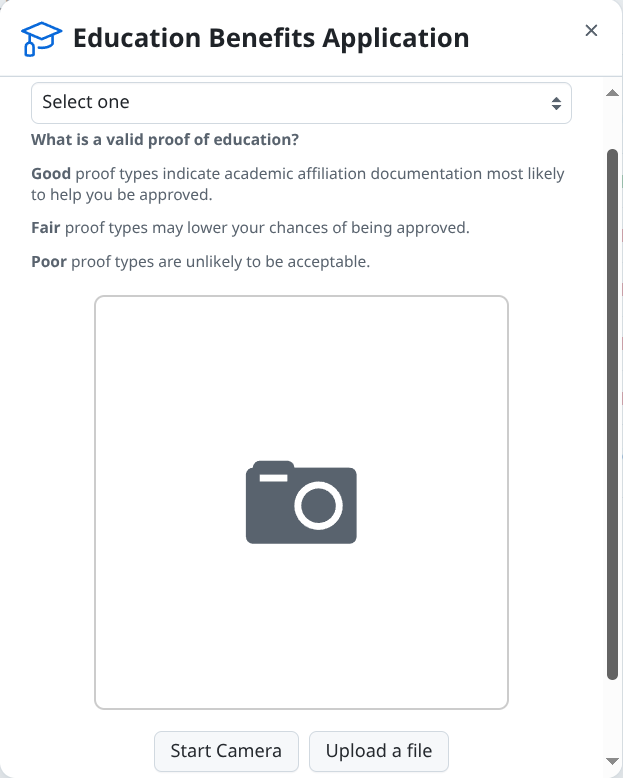
Task: Select the bold word 'Good'
Action: coord(51,174)
